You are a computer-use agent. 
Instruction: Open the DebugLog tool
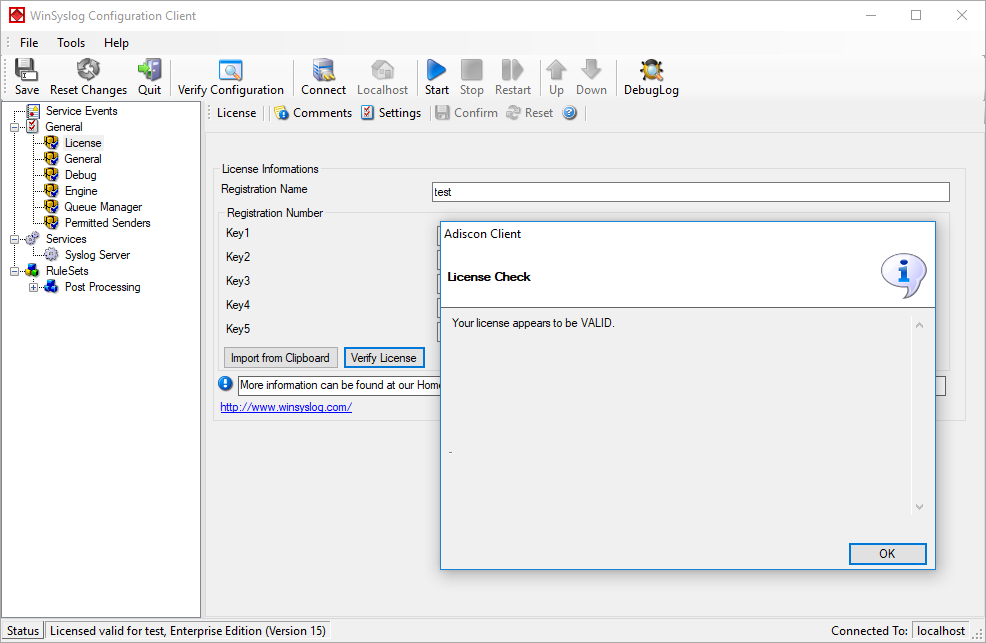pos(651,70)
